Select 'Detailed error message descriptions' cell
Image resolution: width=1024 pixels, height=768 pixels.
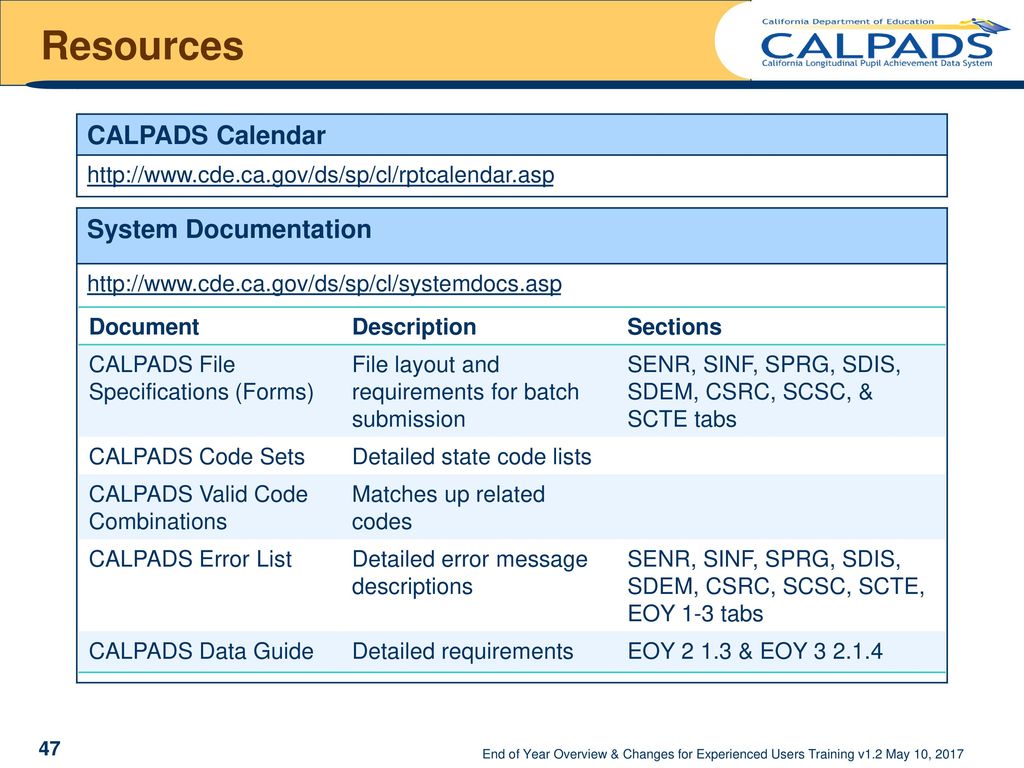click(470, 573)
